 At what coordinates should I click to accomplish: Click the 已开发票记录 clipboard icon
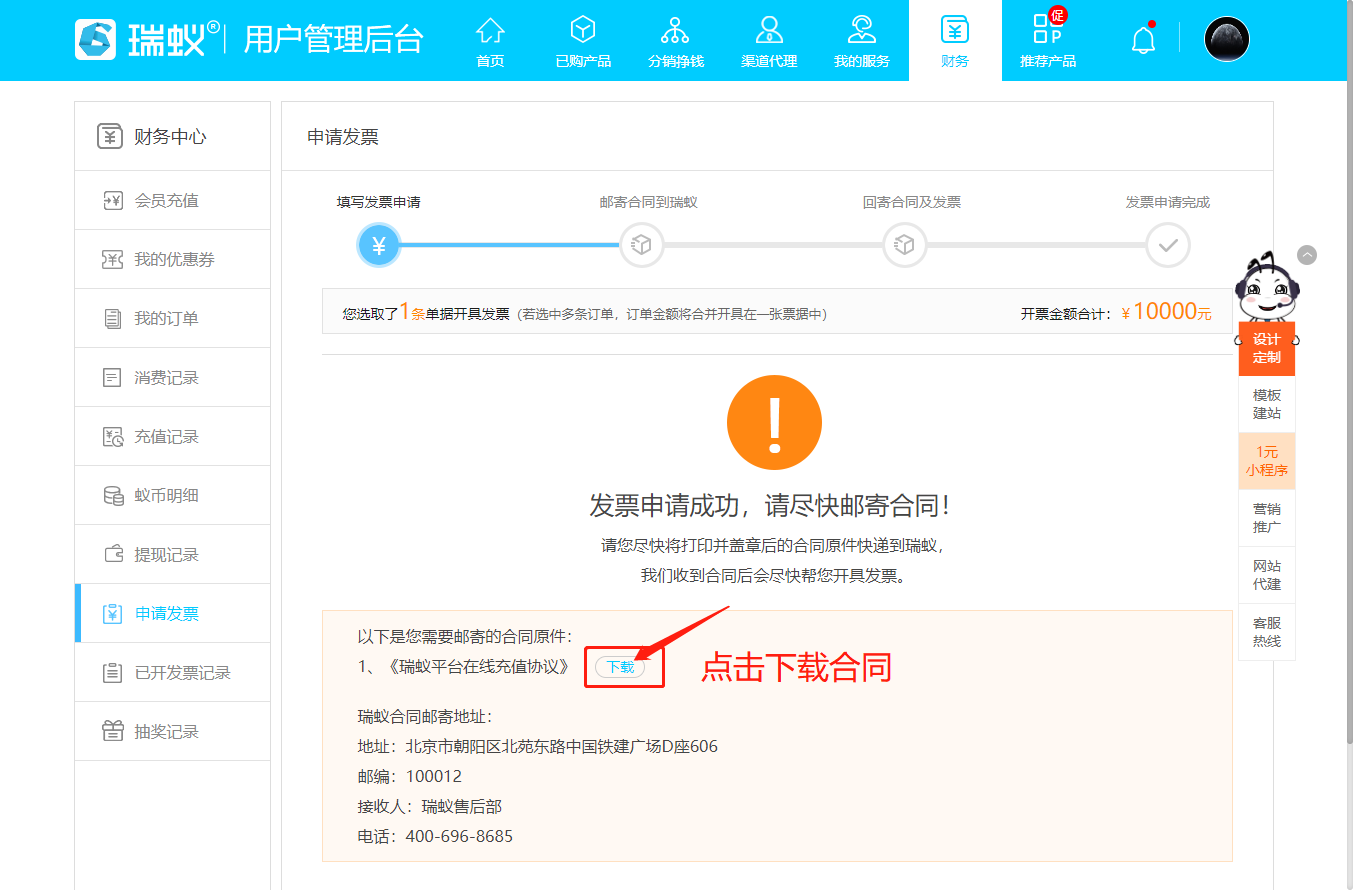(x=113, y=672)
